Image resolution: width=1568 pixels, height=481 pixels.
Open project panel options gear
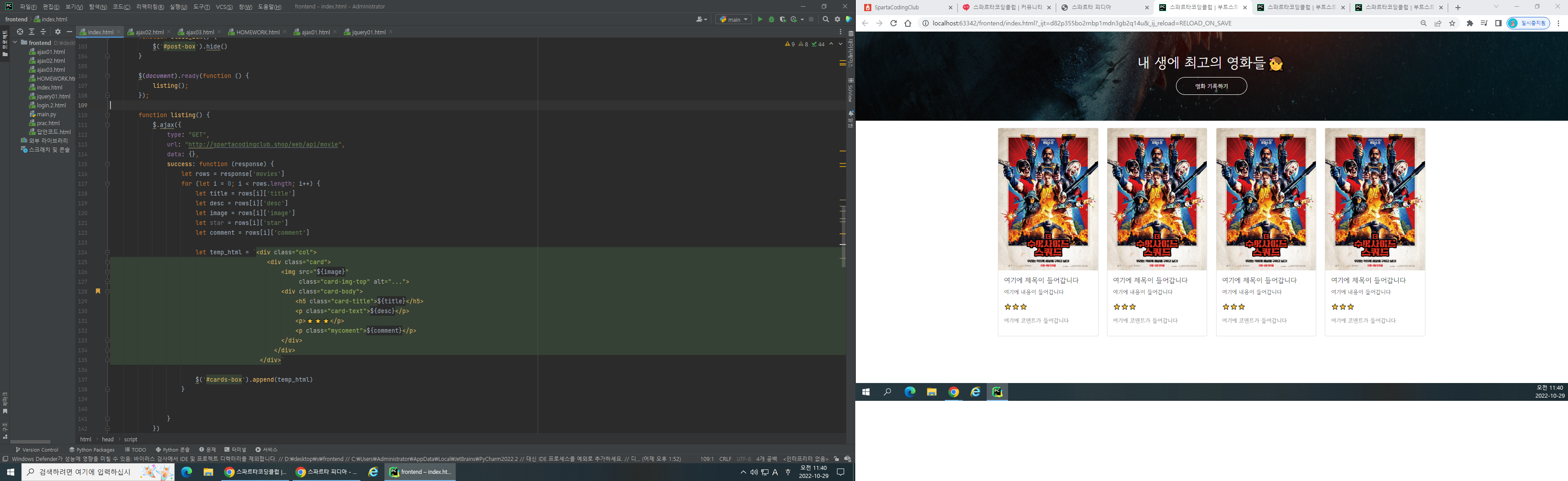[58, 32]
